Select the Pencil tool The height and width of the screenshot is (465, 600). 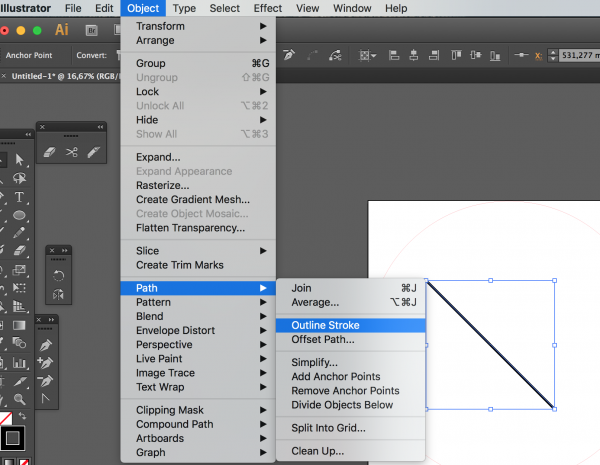19,233
